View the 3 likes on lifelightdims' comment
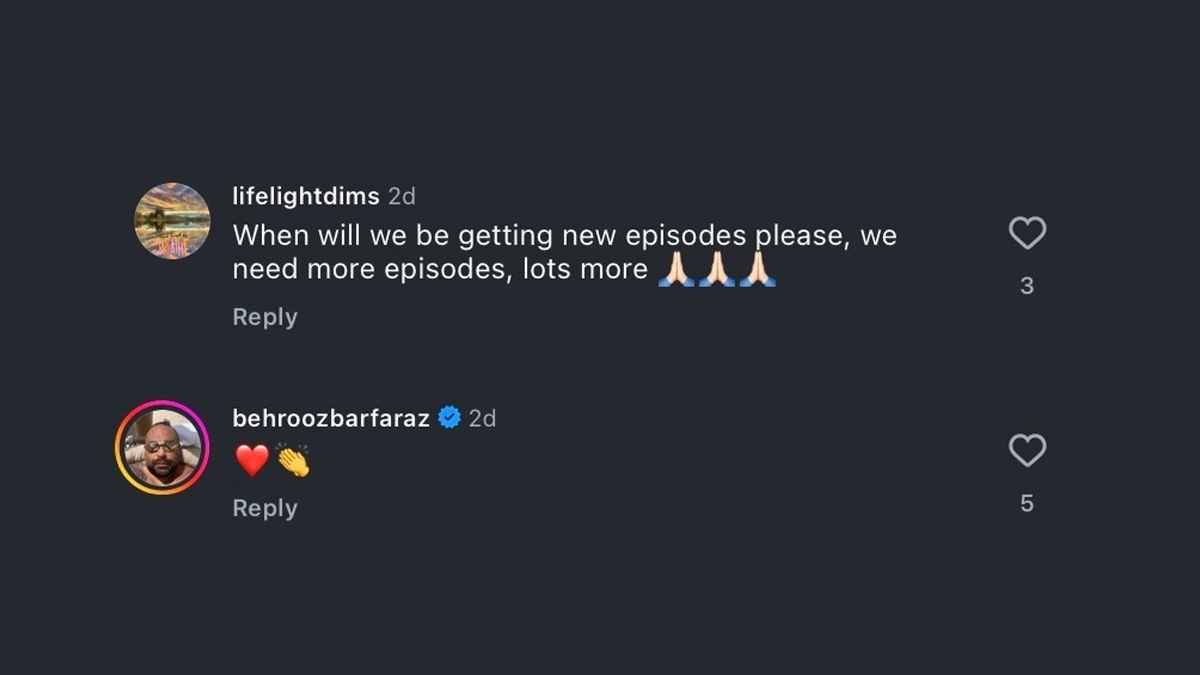The image size is (1200, 675). (x=1027, y=287)
